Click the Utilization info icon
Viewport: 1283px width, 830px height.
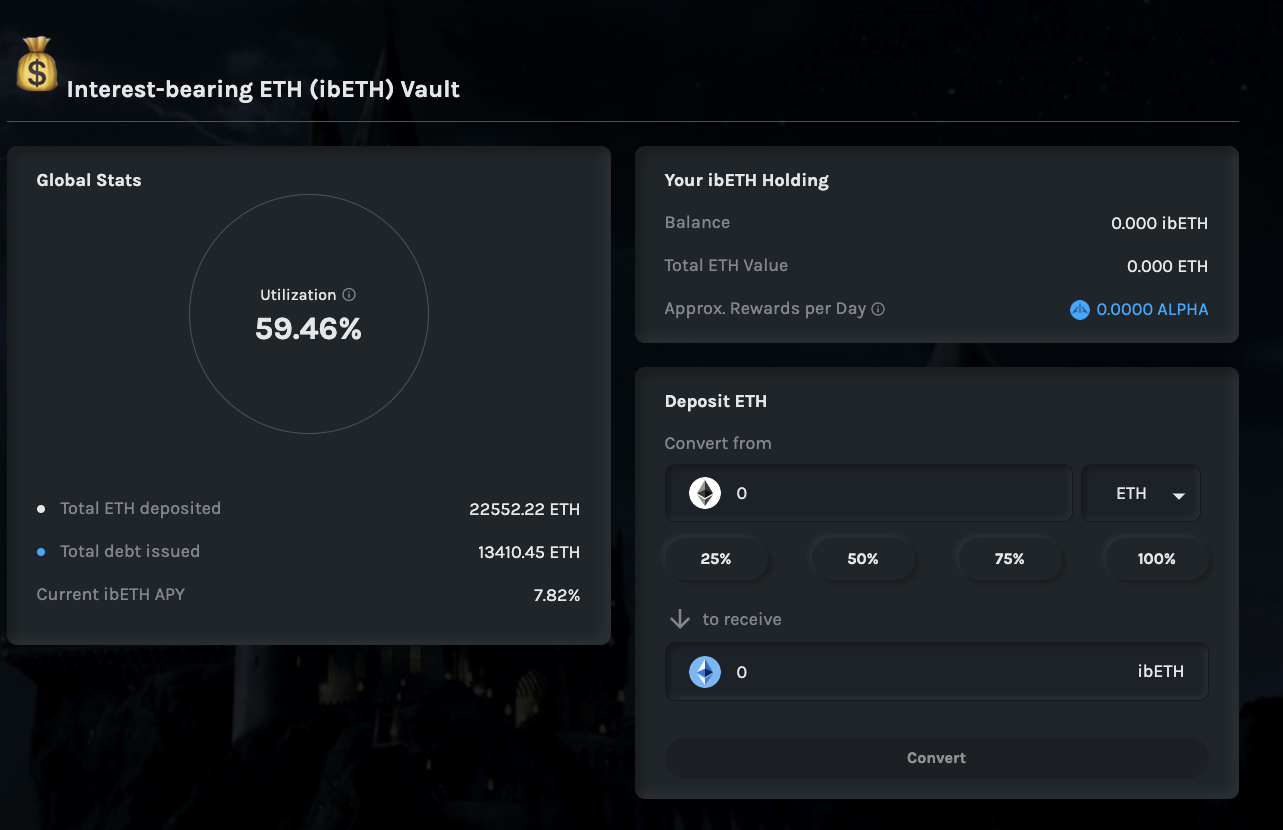pyautogui.click(x=349, y=295)
